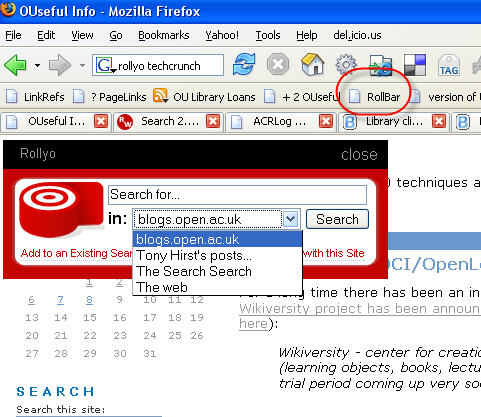
Task: Click the TAG del.icio.us toolbar icon
Action: [x=449, y=65]
